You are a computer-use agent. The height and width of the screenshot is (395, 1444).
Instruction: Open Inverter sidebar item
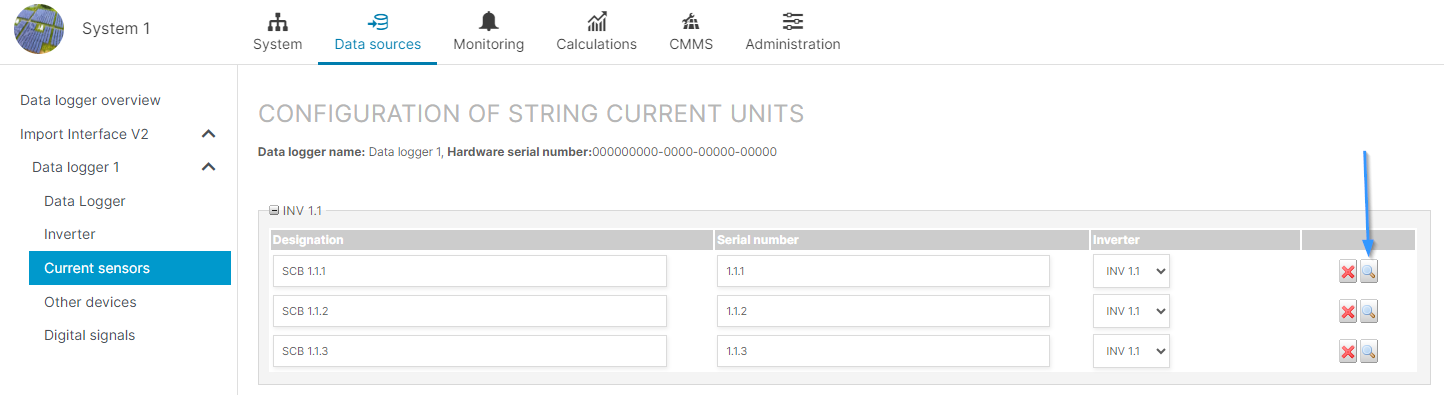(70, 234)
